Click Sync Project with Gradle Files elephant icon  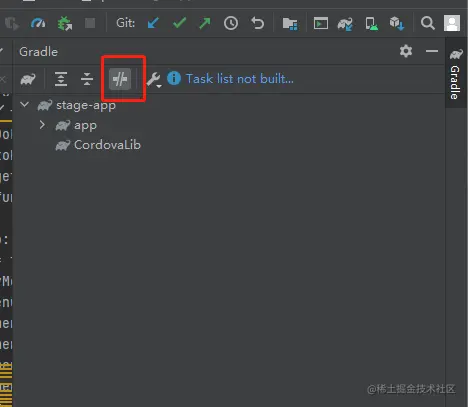coord(345,24)
